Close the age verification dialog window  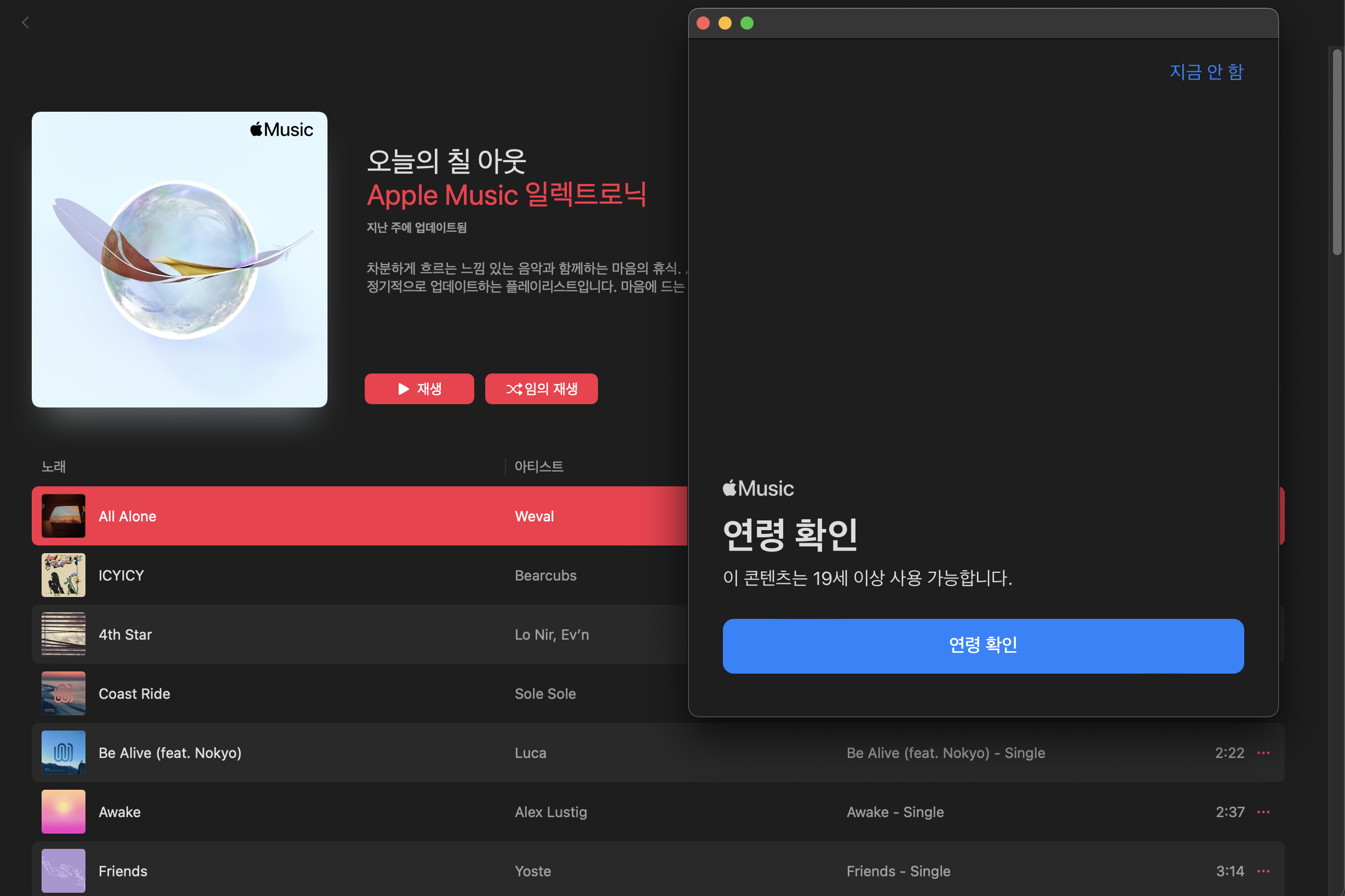pyautogui.click(x=703, y=23)
